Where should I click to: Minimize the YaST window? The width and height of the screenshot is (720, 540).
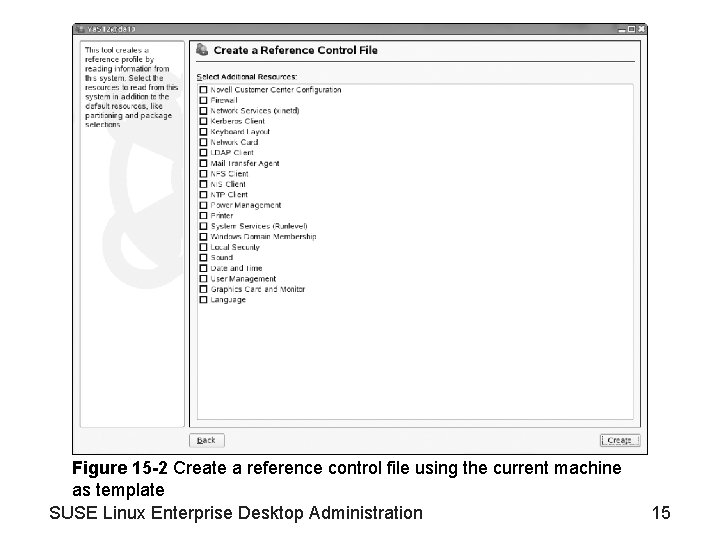click(x=622, y=29)
